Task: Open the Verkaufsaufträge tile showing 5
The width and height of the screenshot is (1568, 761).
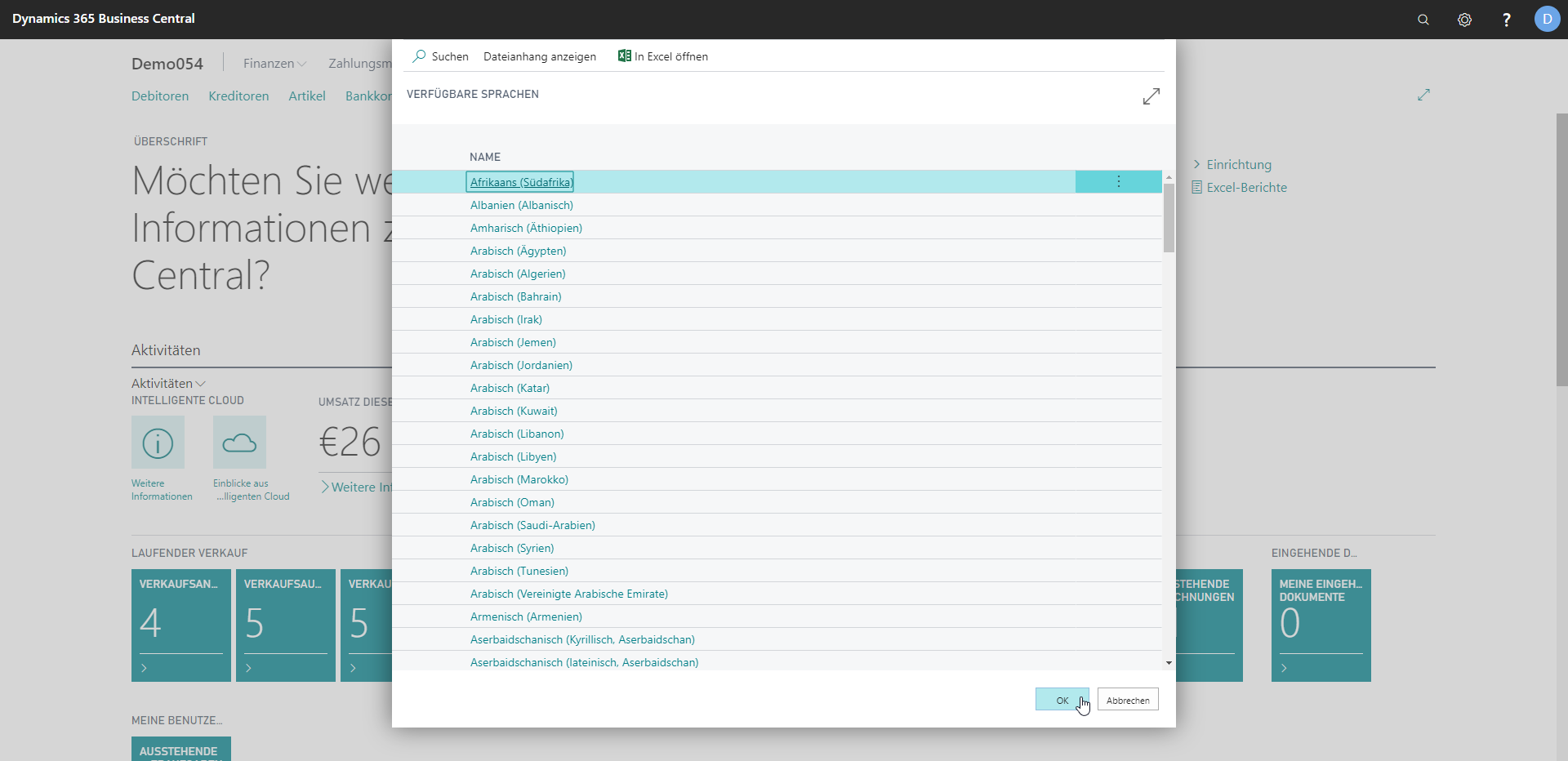Action: 286,625
